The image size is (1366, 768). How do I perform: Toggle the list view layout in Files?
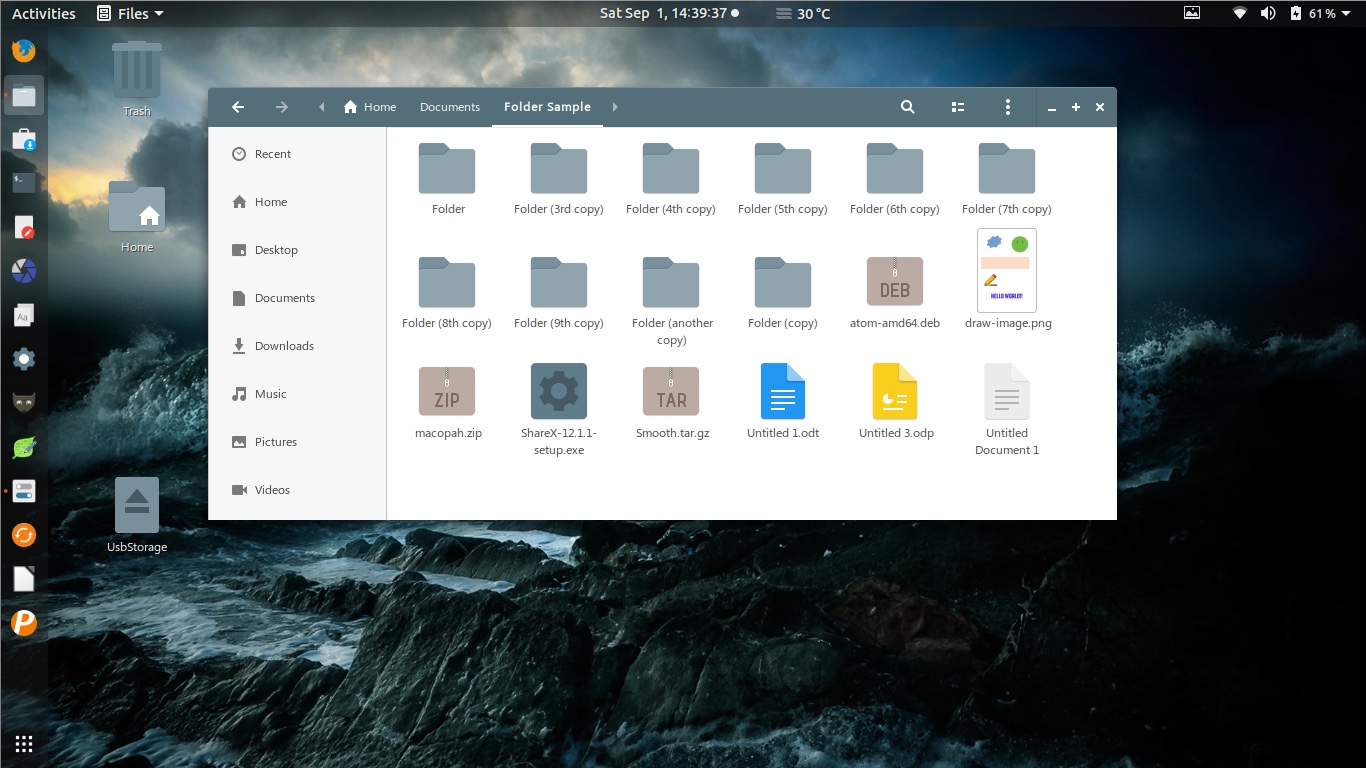coord(957,107)
